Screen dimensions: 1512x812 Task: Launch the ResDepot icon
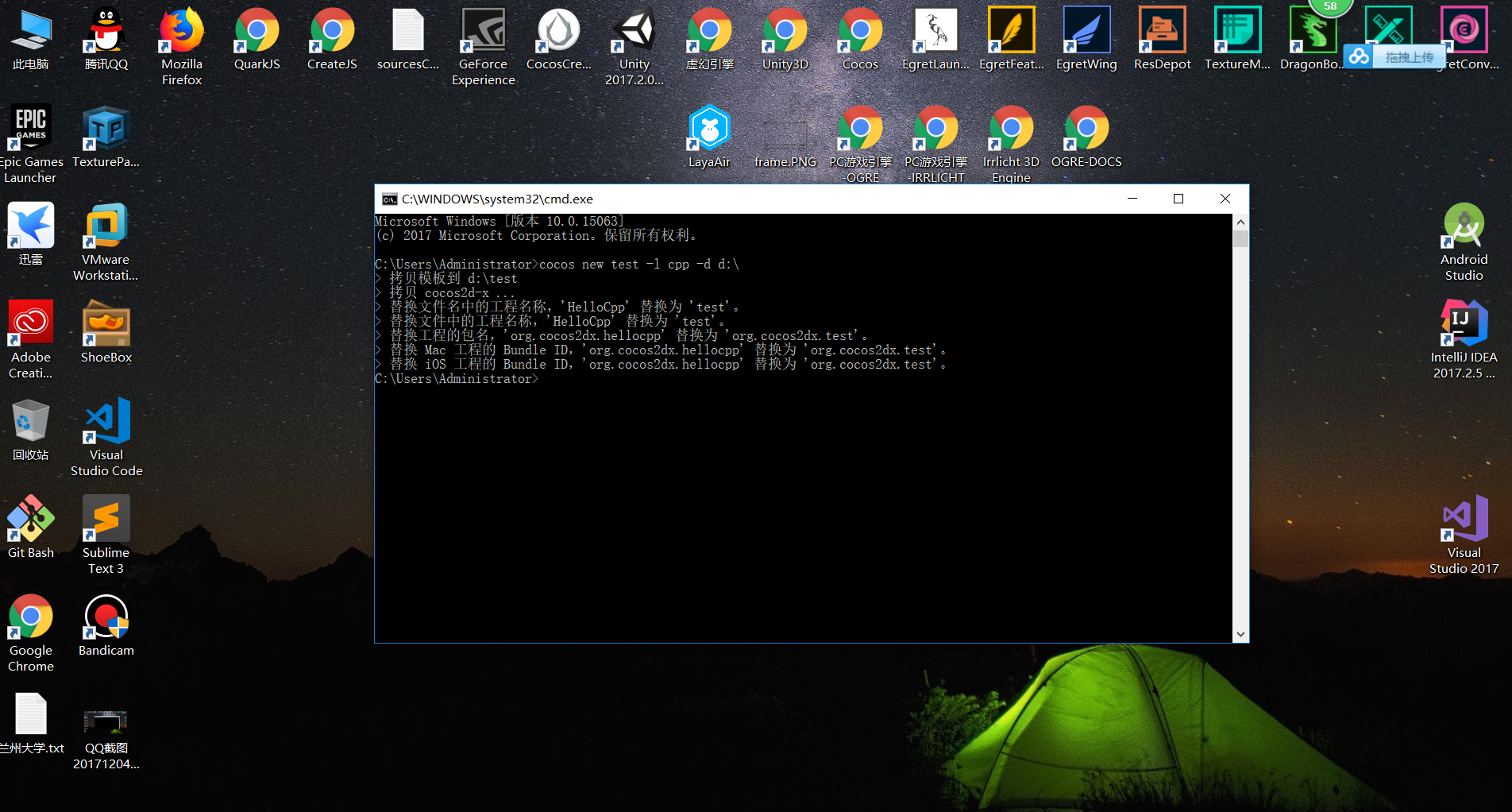point(1163,39)
